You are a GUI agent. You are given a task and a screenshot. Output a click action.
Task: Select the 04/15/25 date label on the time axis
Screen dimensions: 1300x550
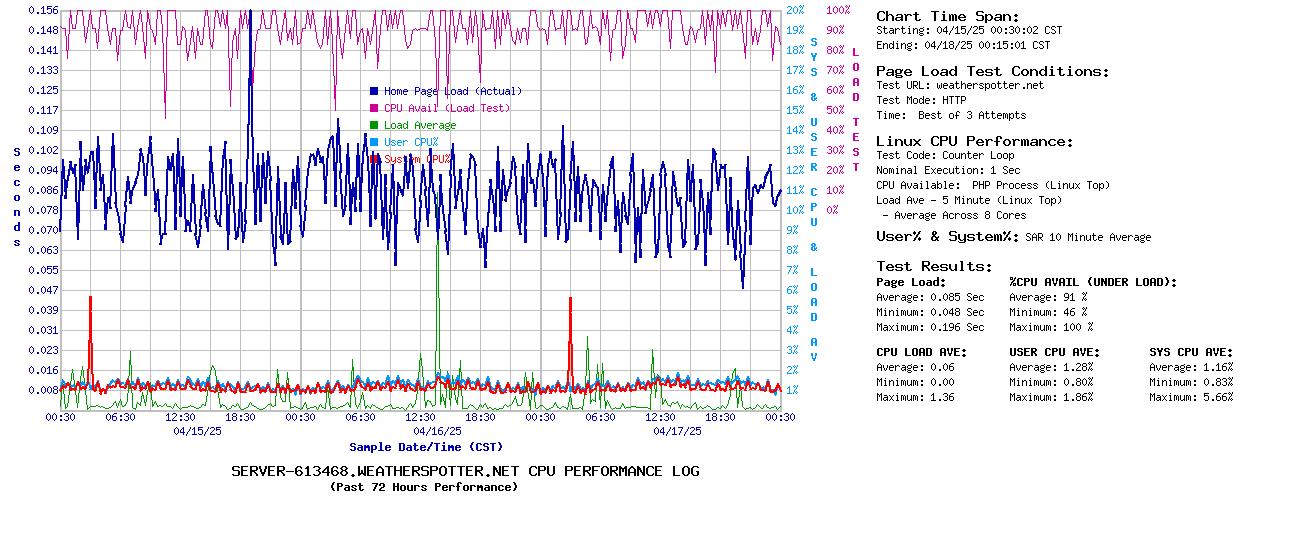tap(197, 431)
